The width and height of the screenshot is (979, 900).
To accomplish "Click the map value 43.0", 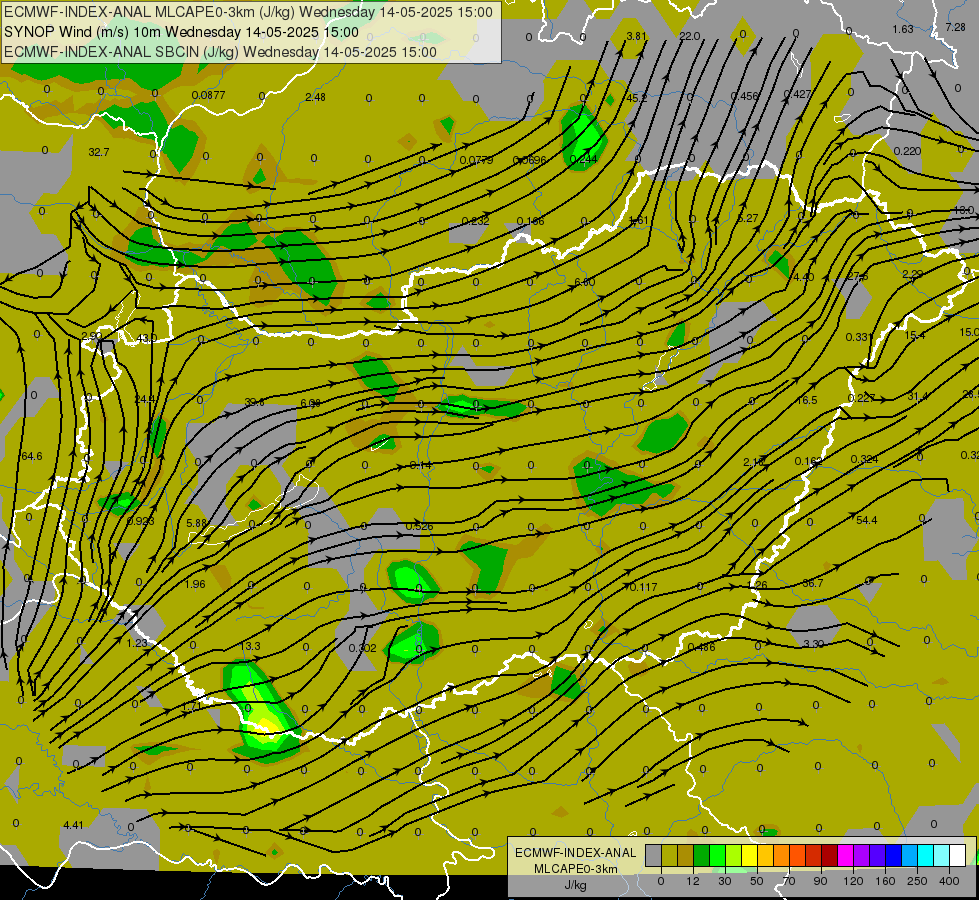I will tap(147, 339).
